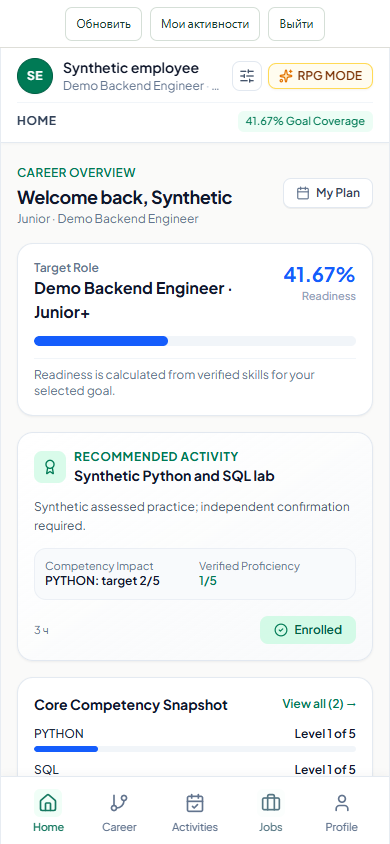Open the Profile tab
The width and height of the screenshot is (390, 844).
(x=342, y=811)
